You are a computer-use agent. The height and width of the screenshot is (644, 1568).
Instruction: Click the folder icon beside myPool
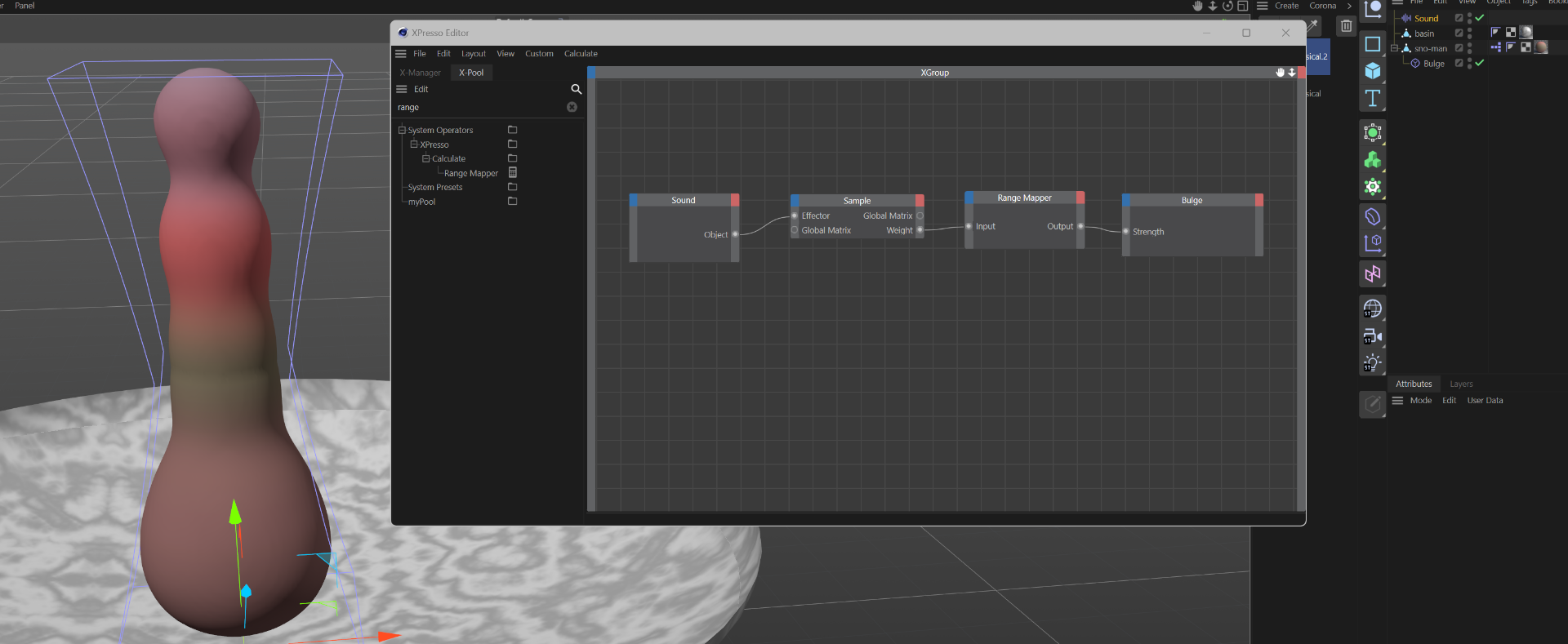tap(513, 202)
